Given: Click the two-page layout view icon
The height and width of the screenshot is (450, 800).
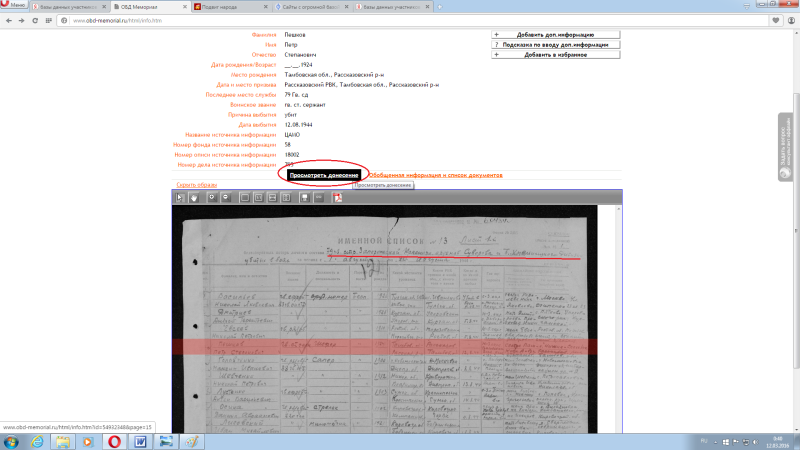Looking at the screenshot, I should pos(286,197).
